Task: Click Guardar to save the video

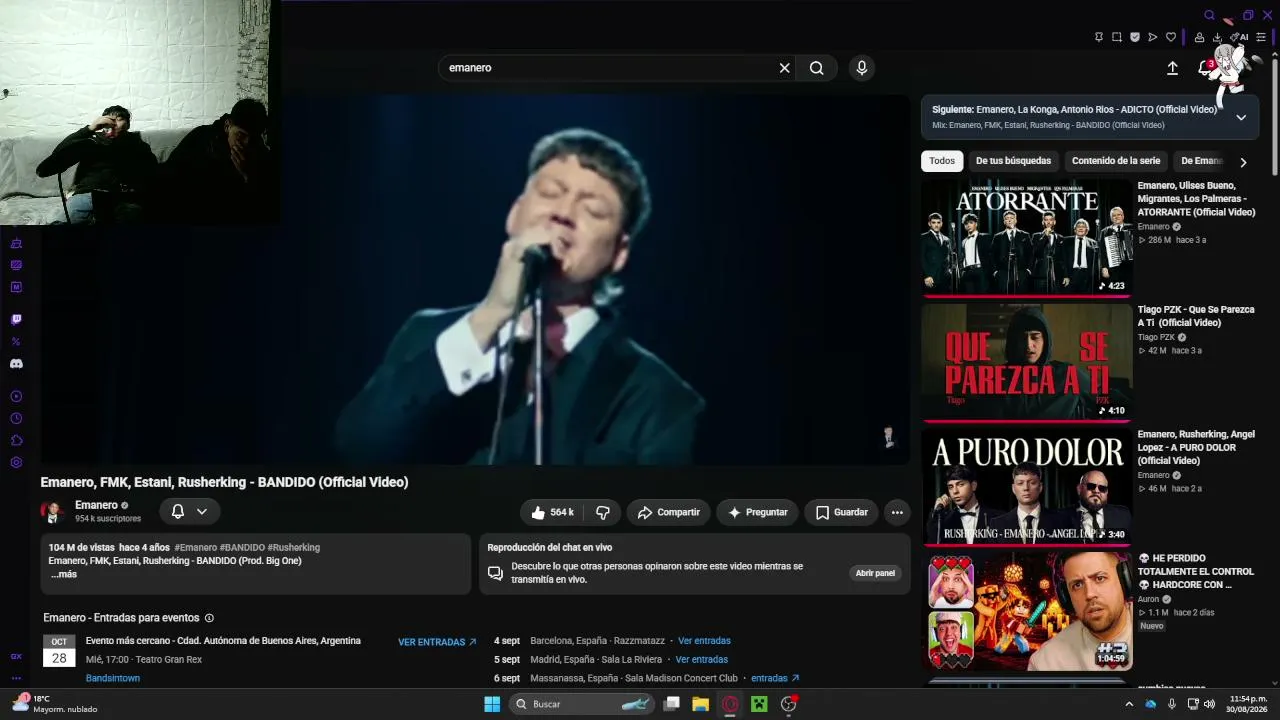Action: 841,512
